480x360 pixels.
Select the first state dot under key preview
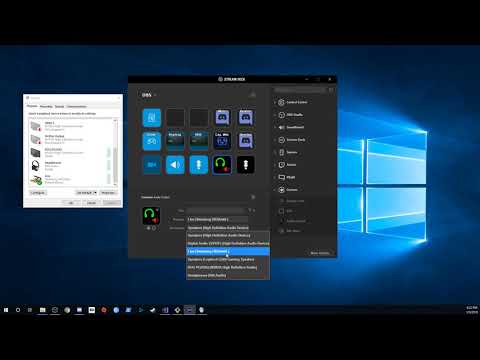[x=149, y=228]
